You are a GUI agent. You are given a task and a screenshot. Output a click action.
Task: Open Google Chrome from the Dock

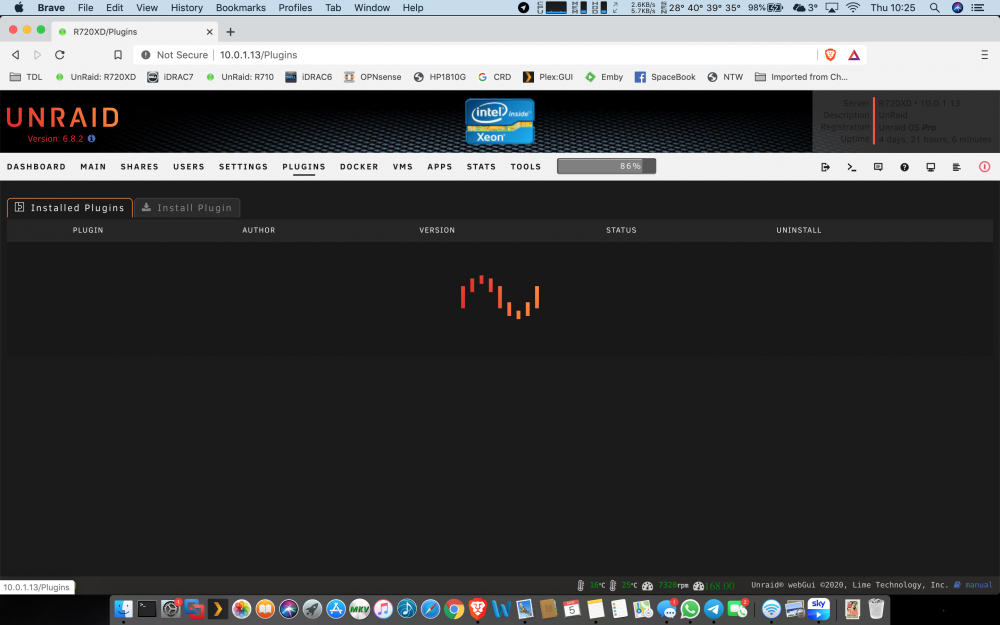(454, 609)
